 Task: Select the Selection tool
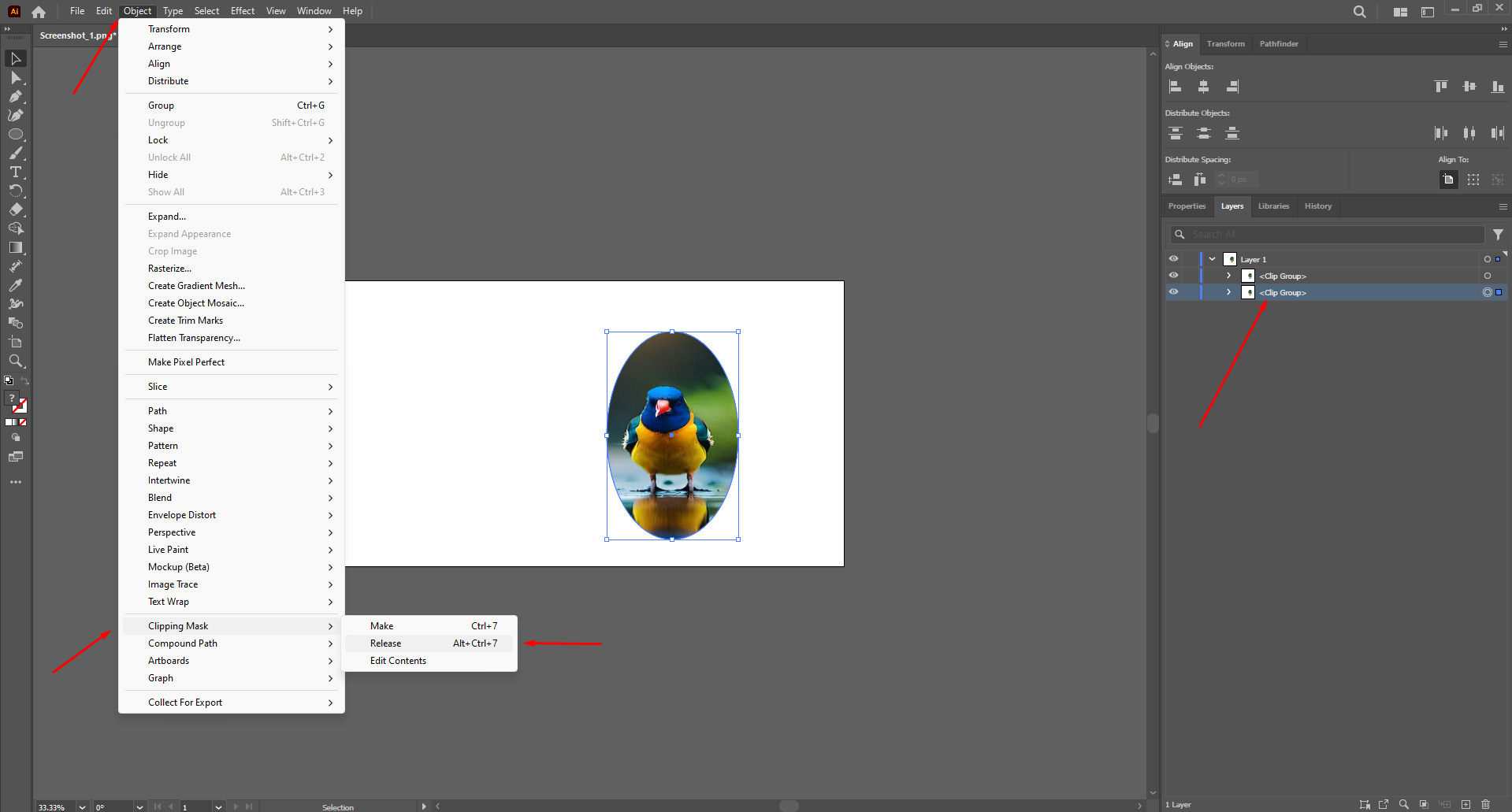tap(16, 59)
